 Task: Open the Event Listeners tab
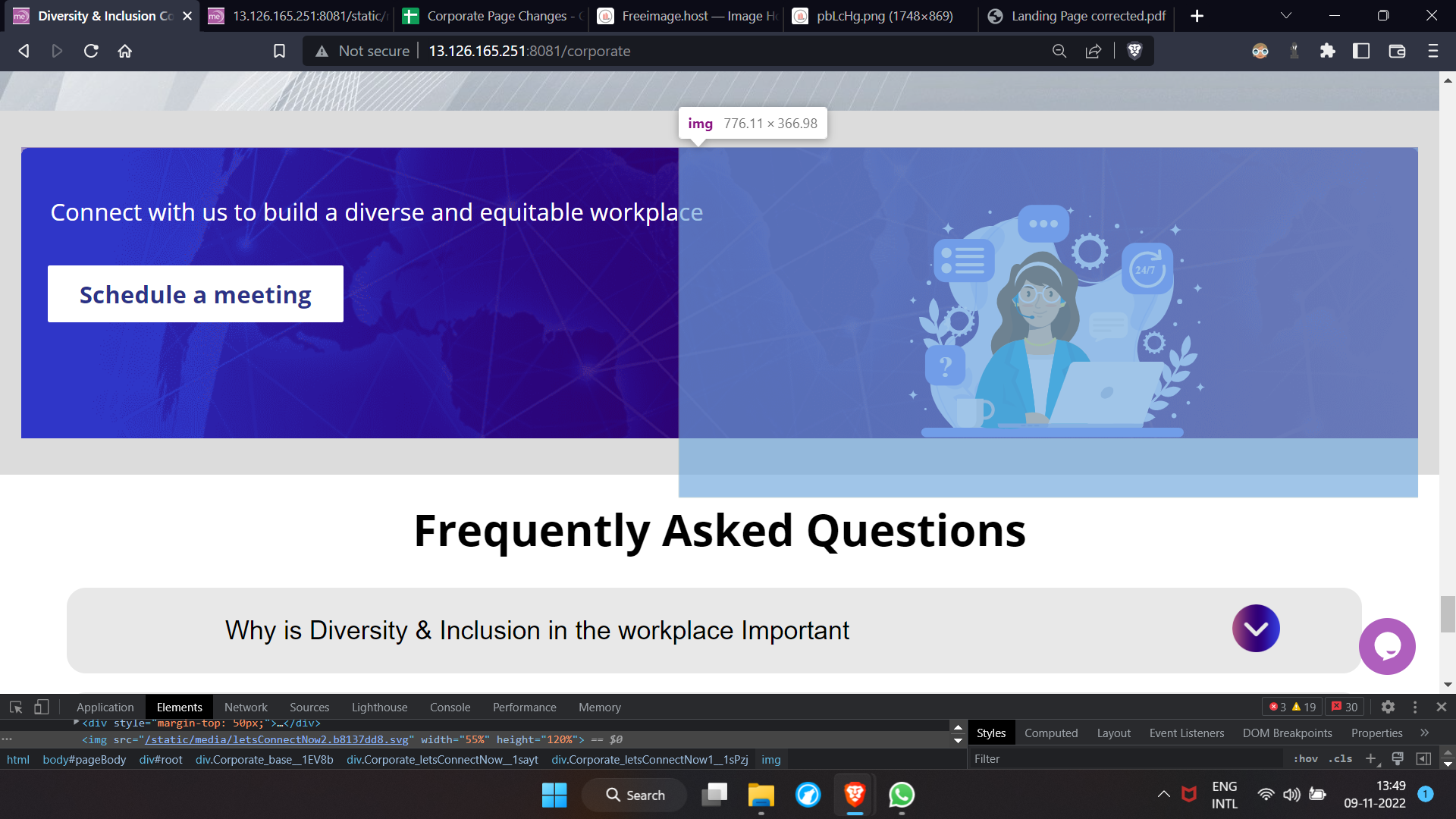coord(1186,733)
